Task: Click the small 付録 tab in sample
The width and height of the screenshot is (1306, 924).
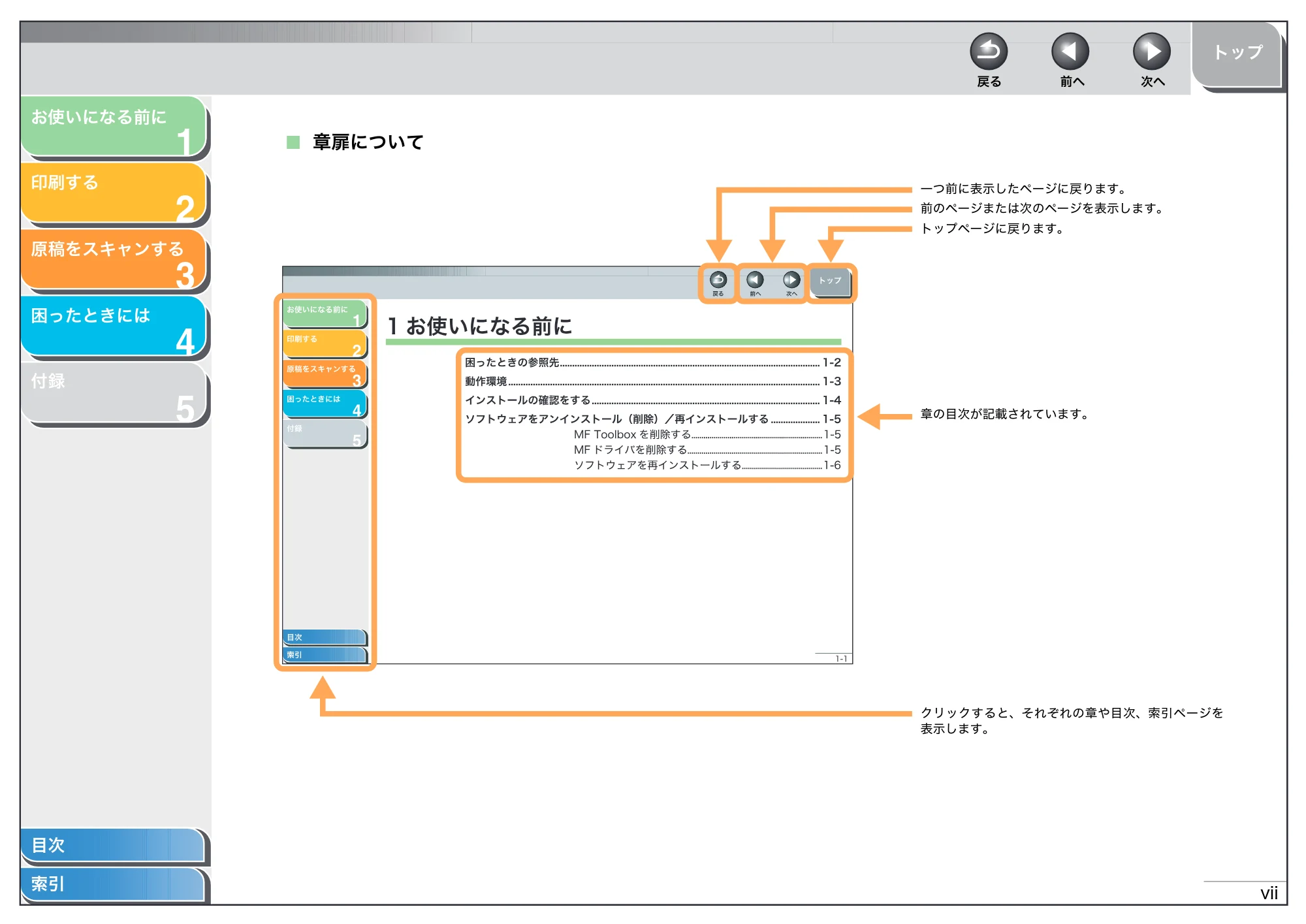Action: tap(325, 434)
